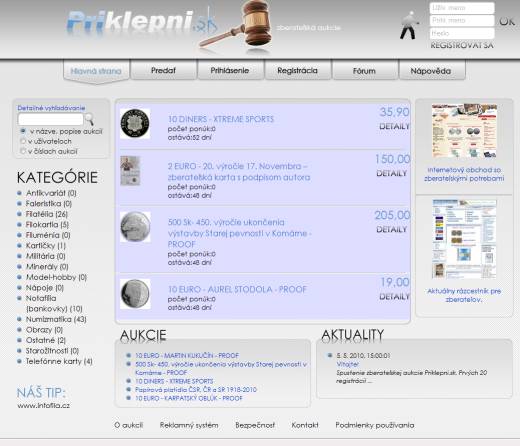Open the Nápověda tab

click(431, 71)
